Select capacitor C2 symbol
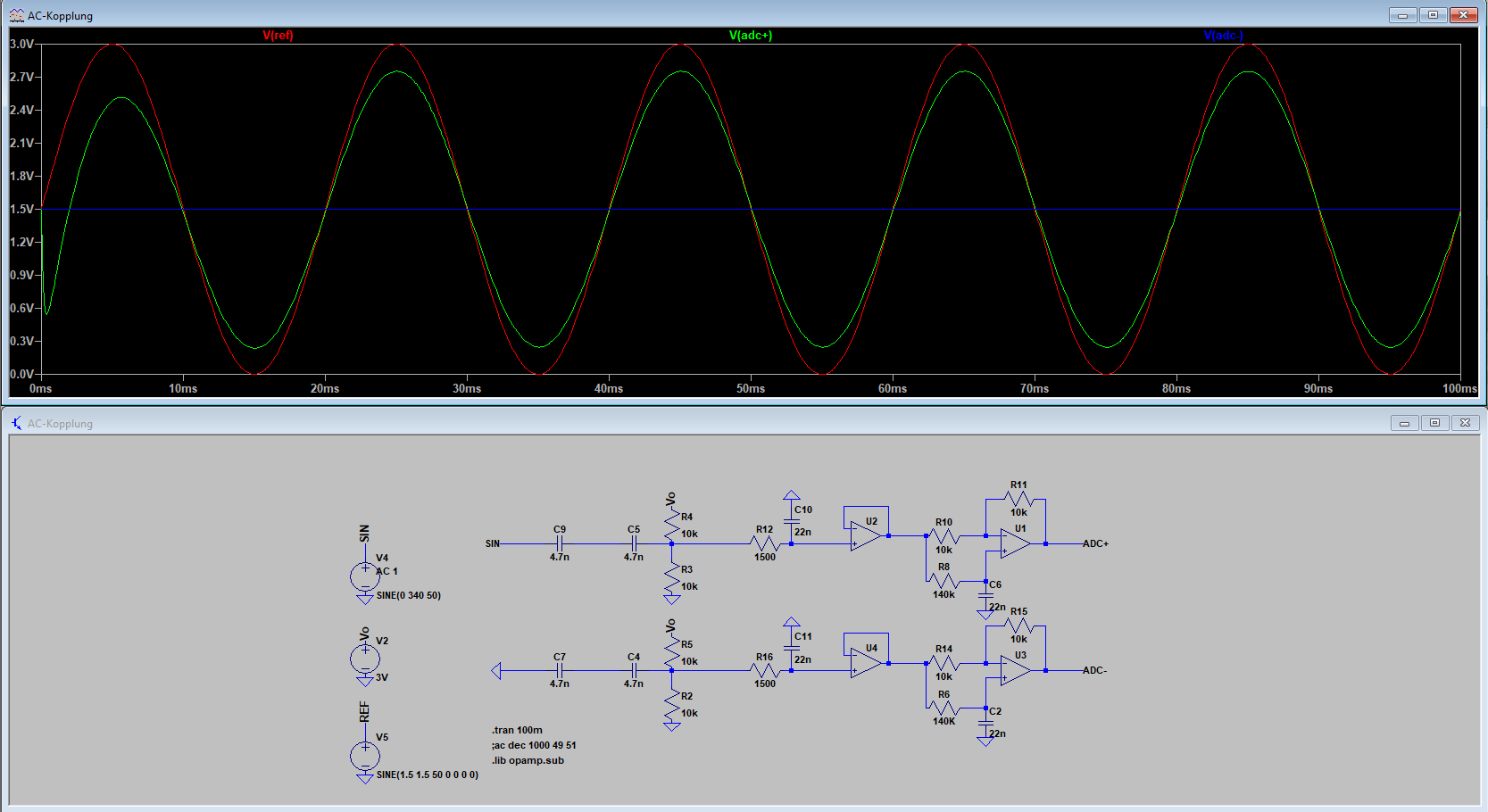 [x=985, y=722]
